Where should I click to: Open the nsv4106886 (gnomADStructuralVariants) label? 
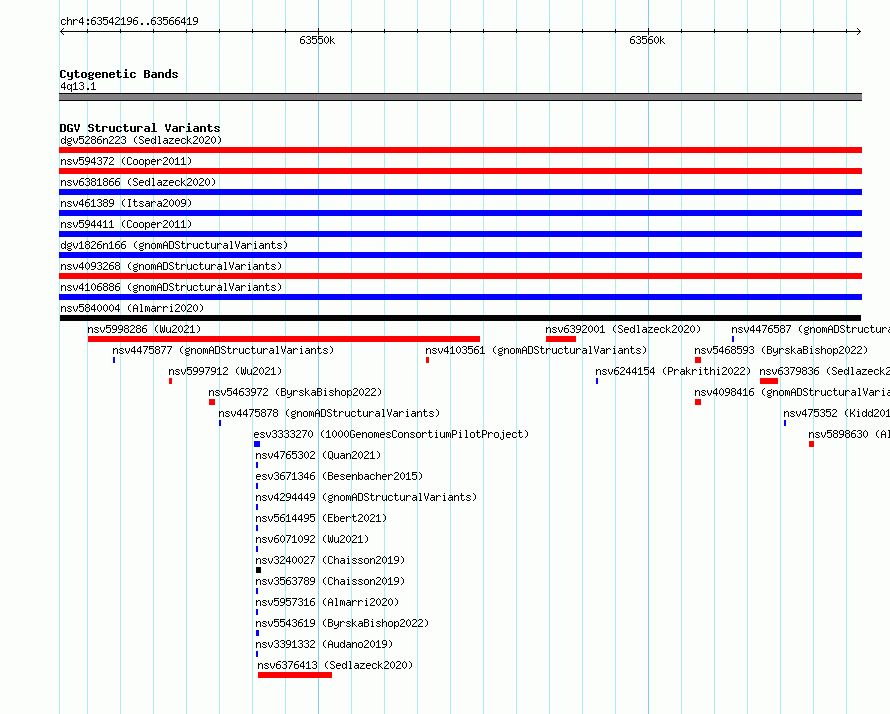171,287
